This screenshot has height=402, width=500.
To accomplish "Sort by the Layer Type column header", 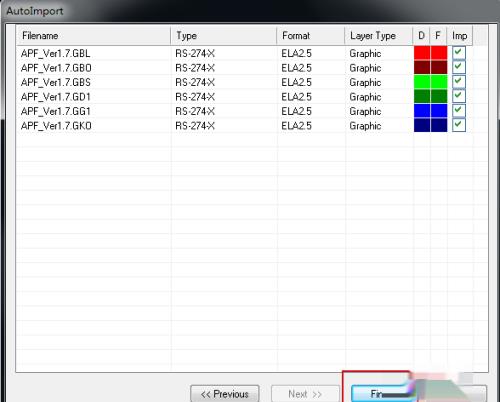I will [x=379, y=36].
